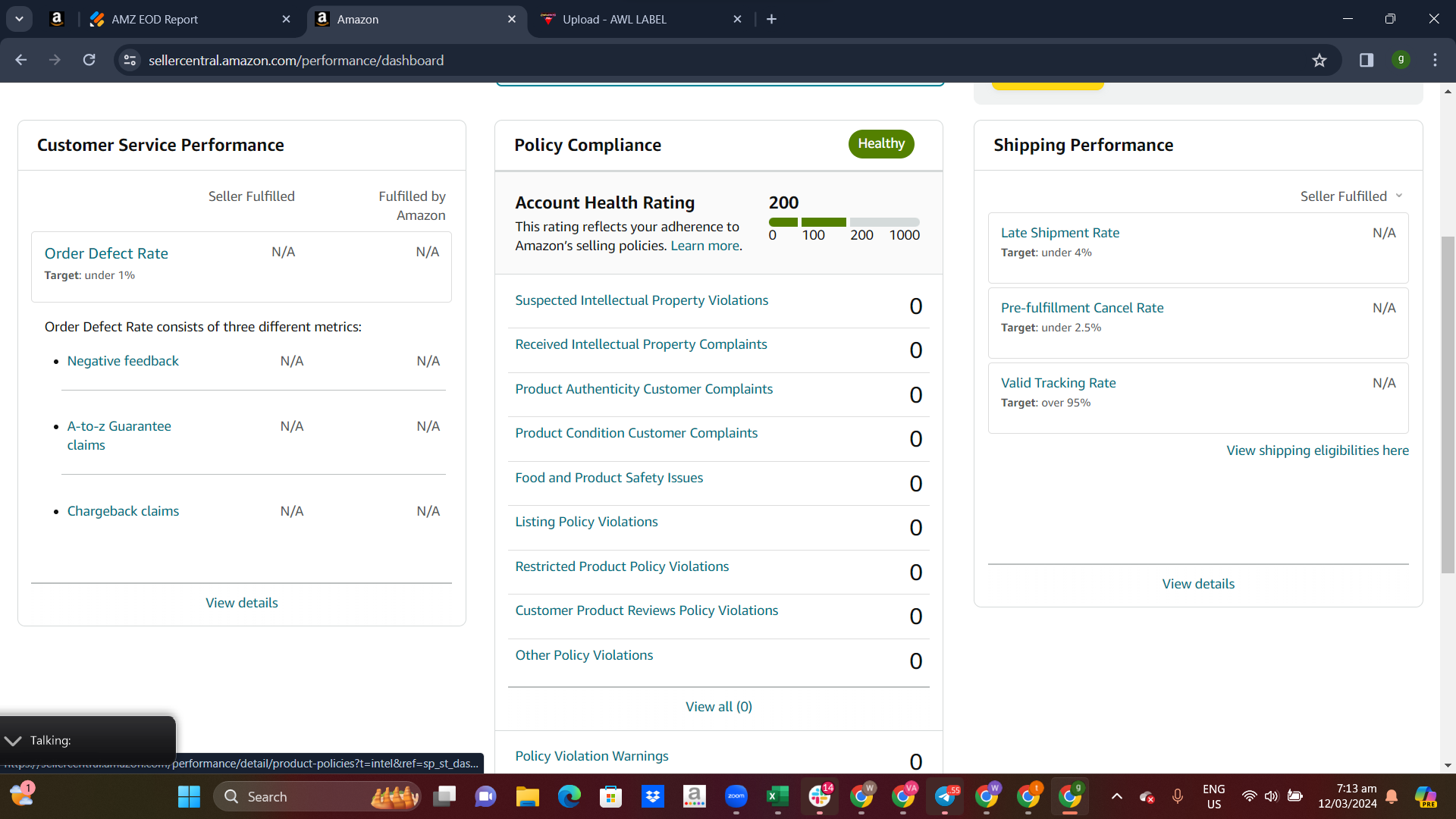
Task: Open the weather widget on the taskbar
Action: [x=22, y=795]
